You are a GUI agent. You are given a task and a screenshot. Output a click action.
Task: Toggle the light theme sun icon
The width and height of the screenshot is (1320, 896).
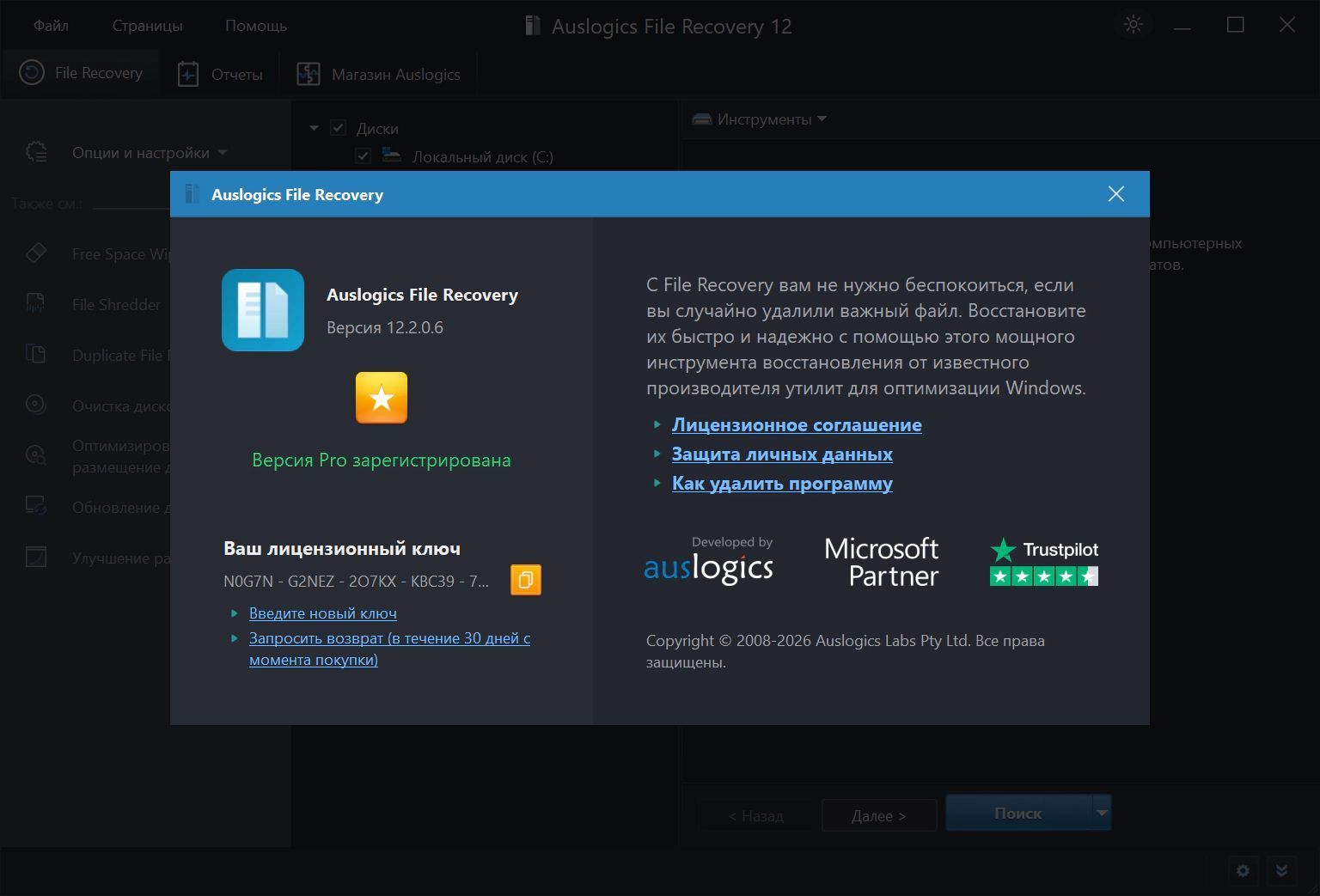point(1134,25)
